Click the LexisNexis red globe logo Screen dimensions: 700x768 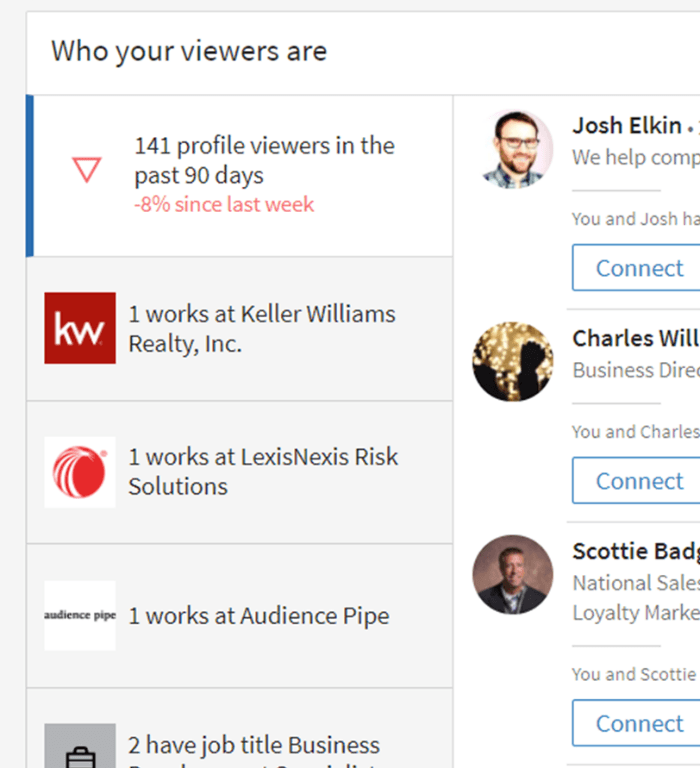tap(80, 472)
